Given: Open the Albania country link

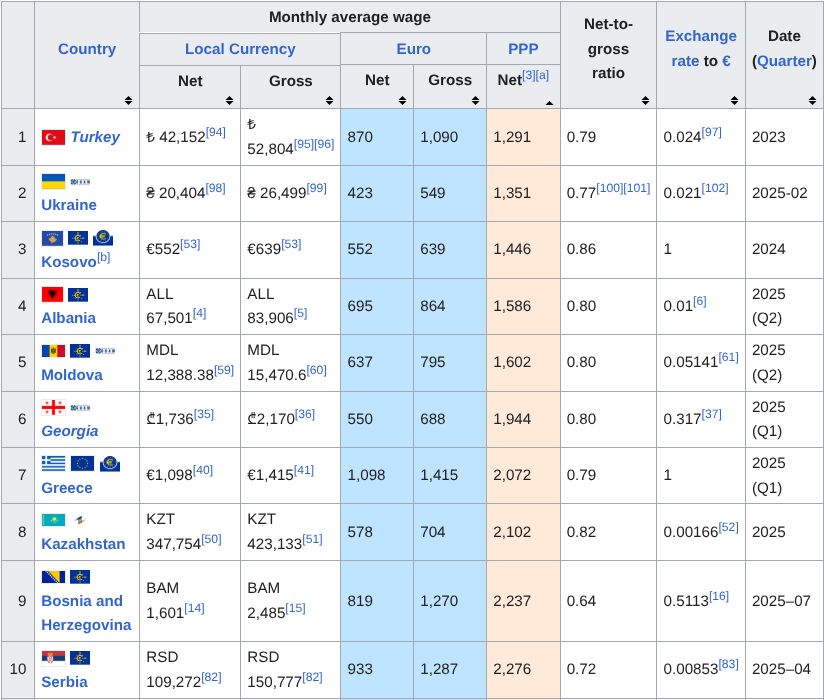Looking at the screenshot, I should click(68, 318).
